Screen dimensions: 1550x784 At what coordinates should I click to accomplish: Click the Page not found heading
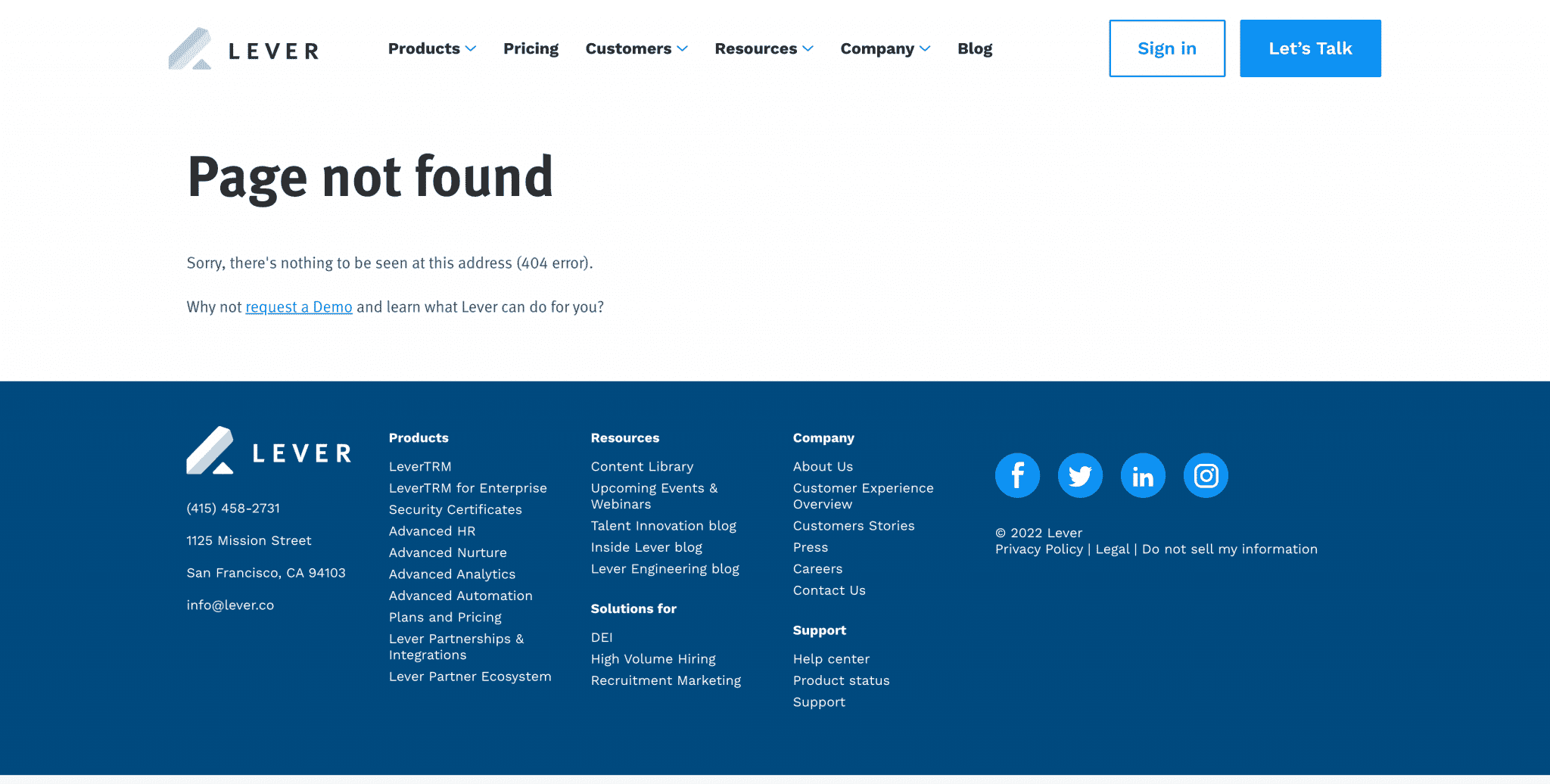[x=370, y=179]
